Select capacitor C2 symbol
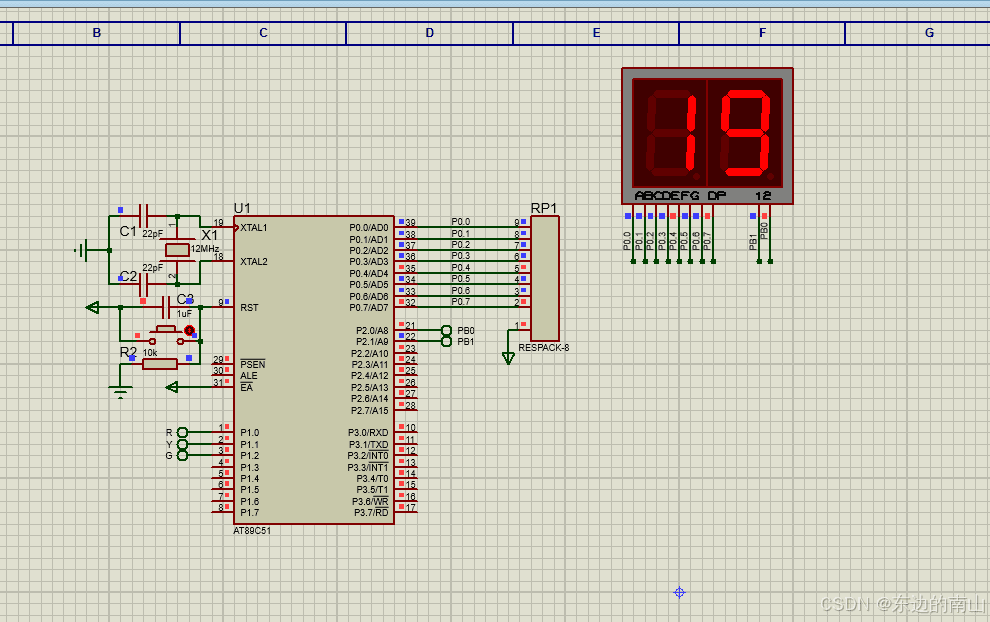The width and height of the screenshot is (990, 622). click(x=144, y=284)
